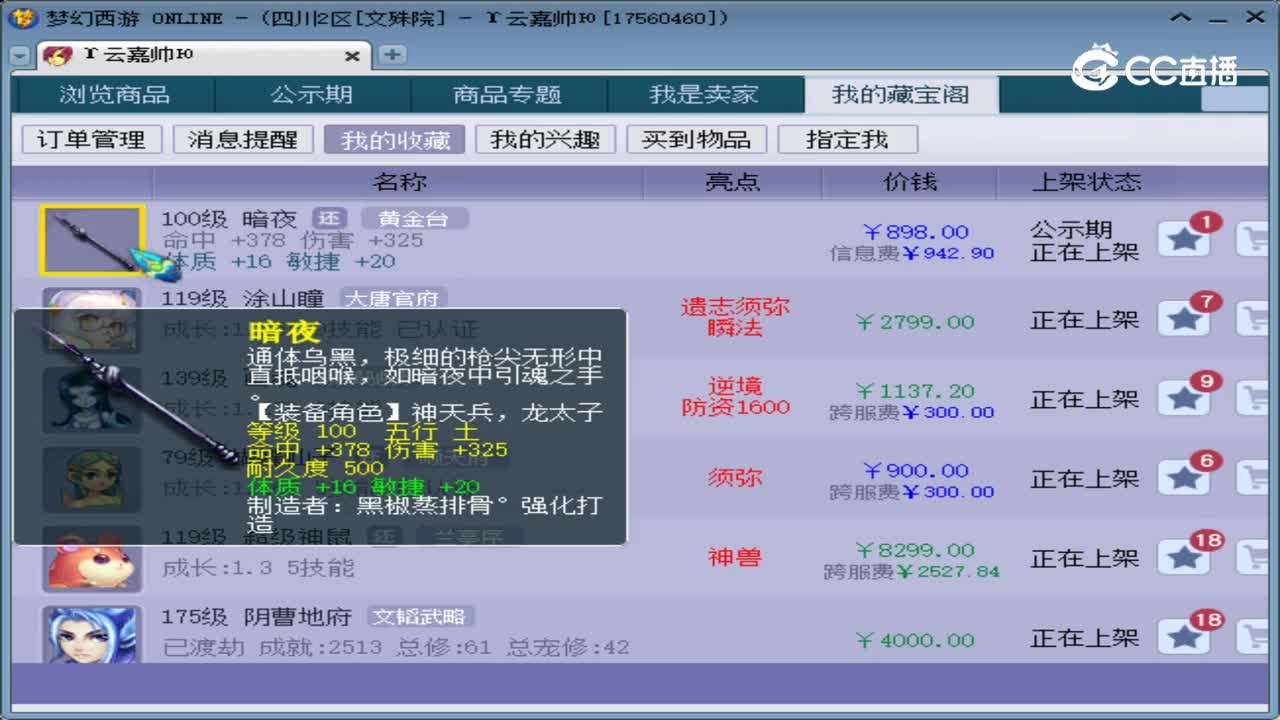The height and width of the screenshot is (720, 1280).
Task: Open the 商品专题 tab
Action: [507, 95]
